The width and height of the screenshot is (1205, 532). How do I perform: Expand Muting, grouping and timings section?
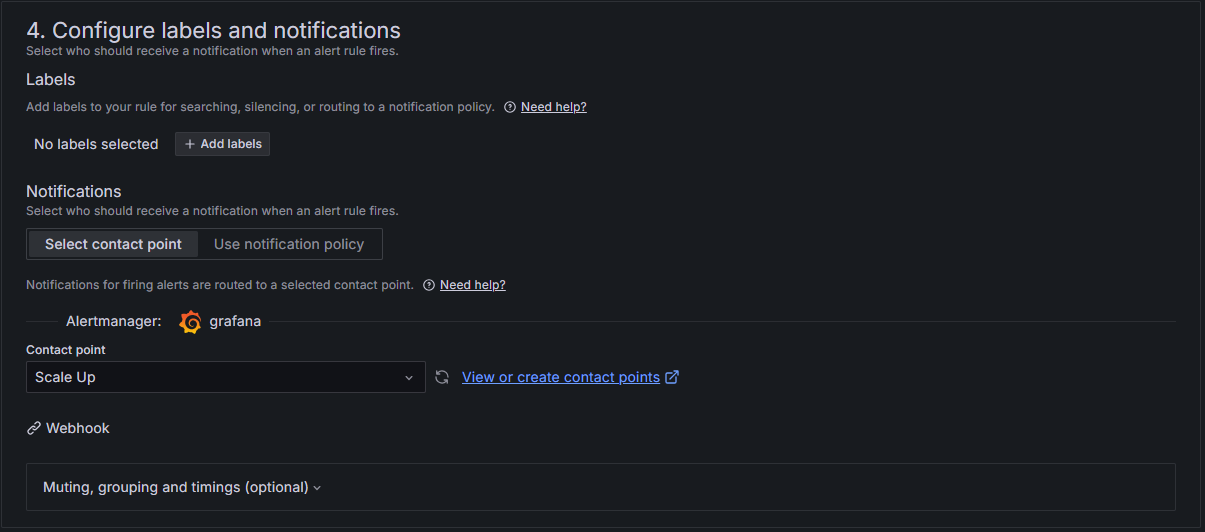[x=600, y=487]
